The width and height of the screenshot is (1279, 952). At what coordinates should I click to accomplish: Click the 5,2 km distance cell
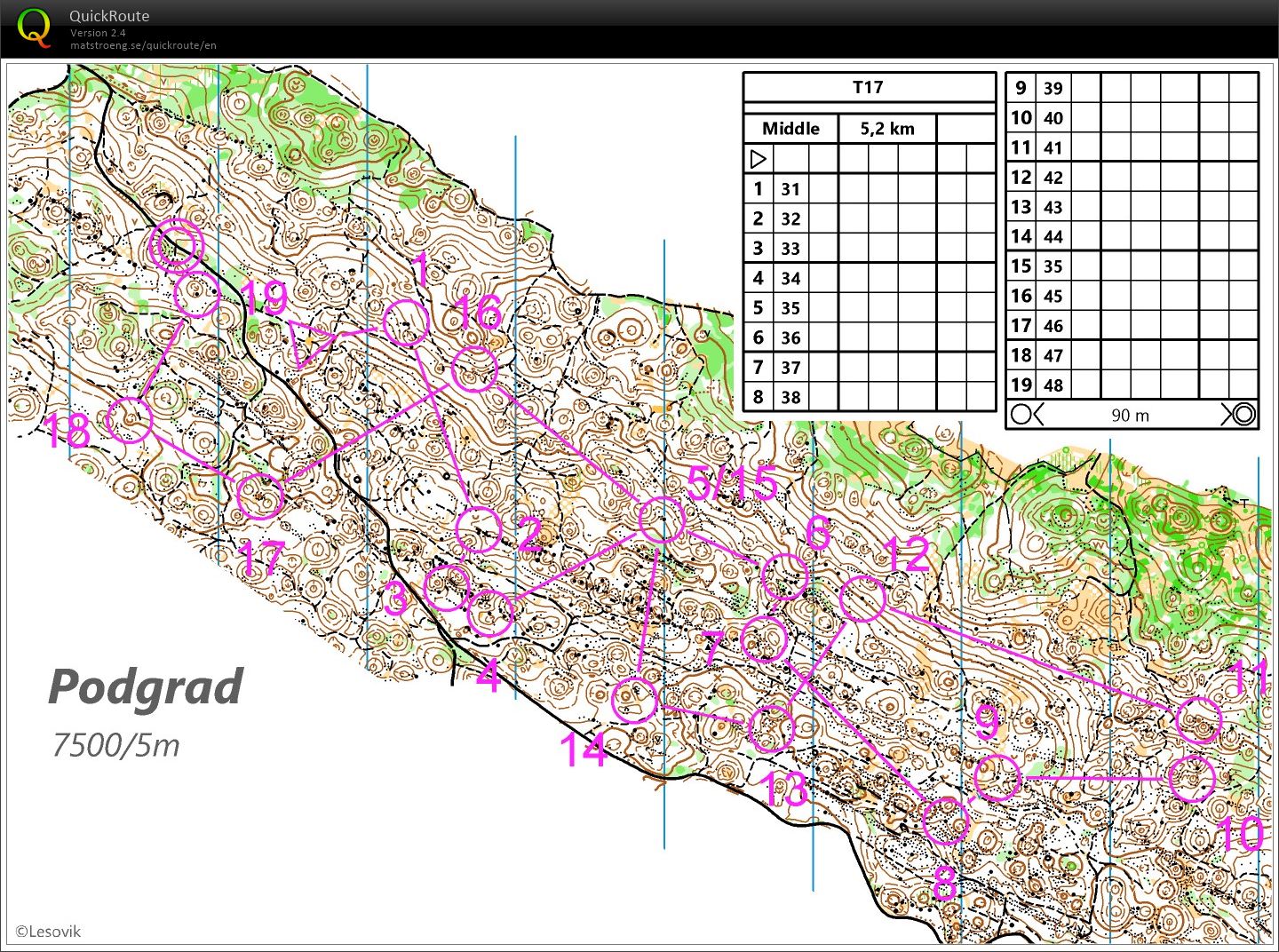click(x=887, y=129)
